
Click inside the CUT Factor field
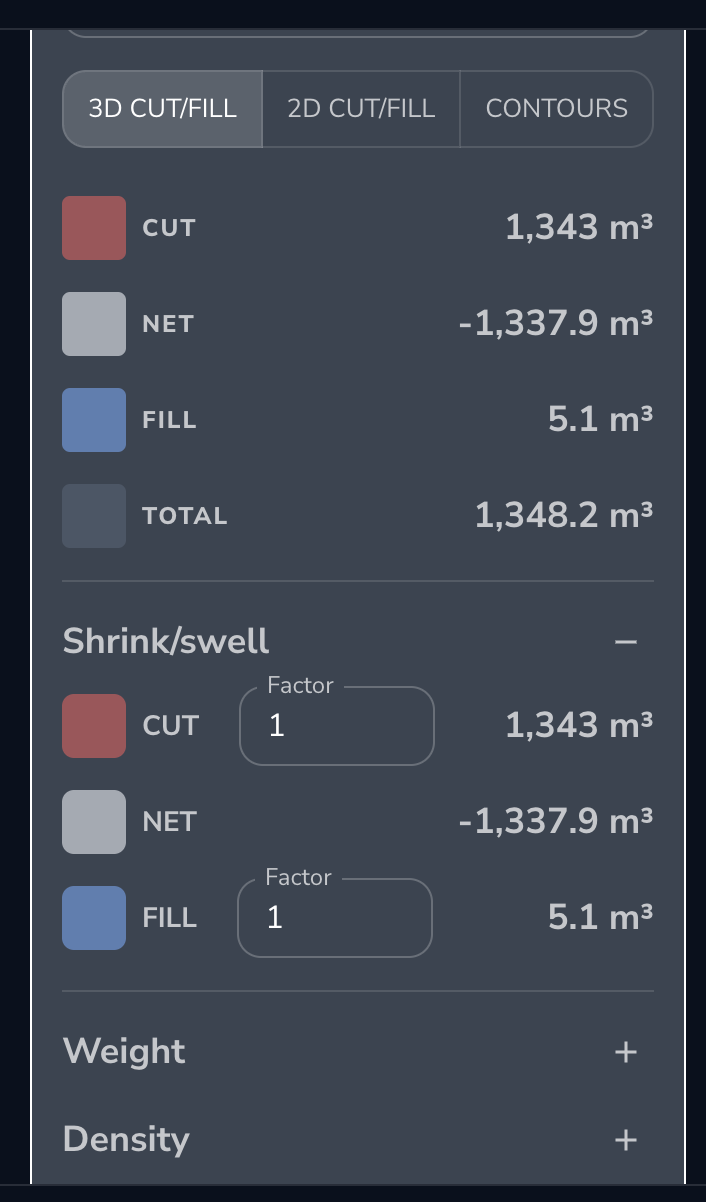(336, 726)
